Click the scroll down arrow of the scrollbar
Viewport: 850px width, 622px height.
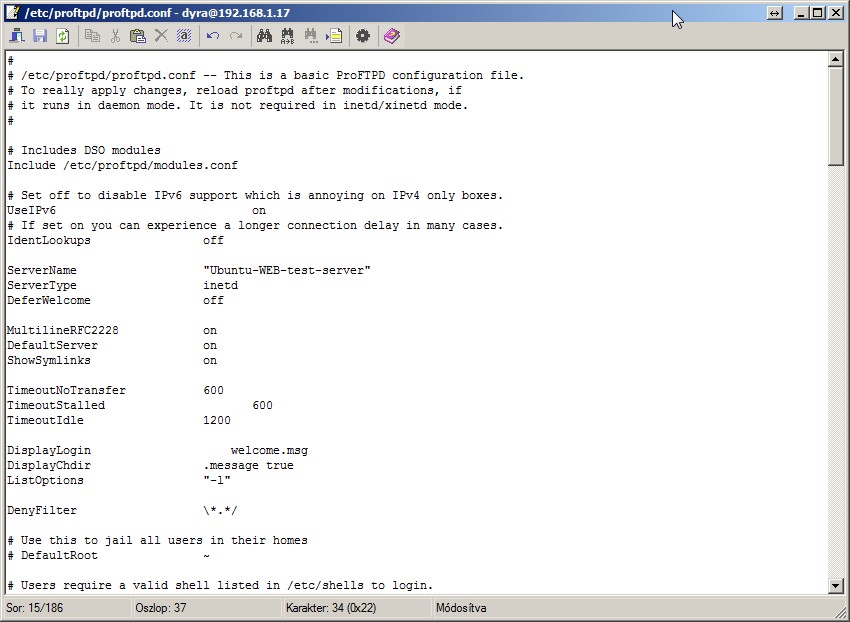coord(835,586)
